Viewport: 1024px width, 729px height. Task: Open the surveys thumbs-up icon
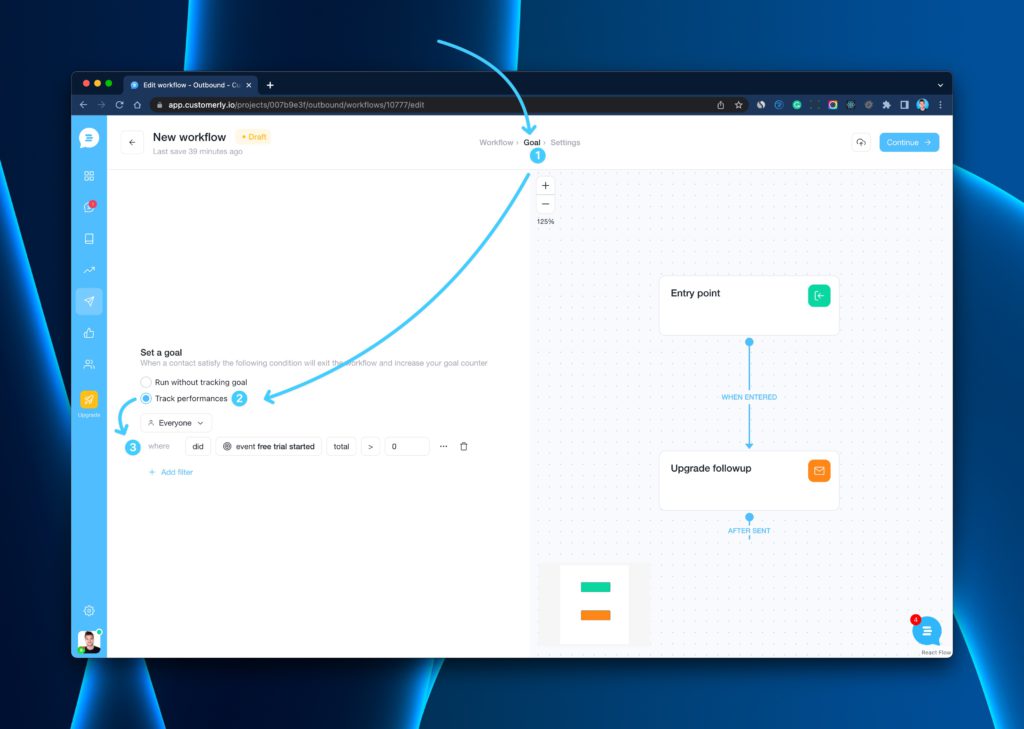click(89, 333)
